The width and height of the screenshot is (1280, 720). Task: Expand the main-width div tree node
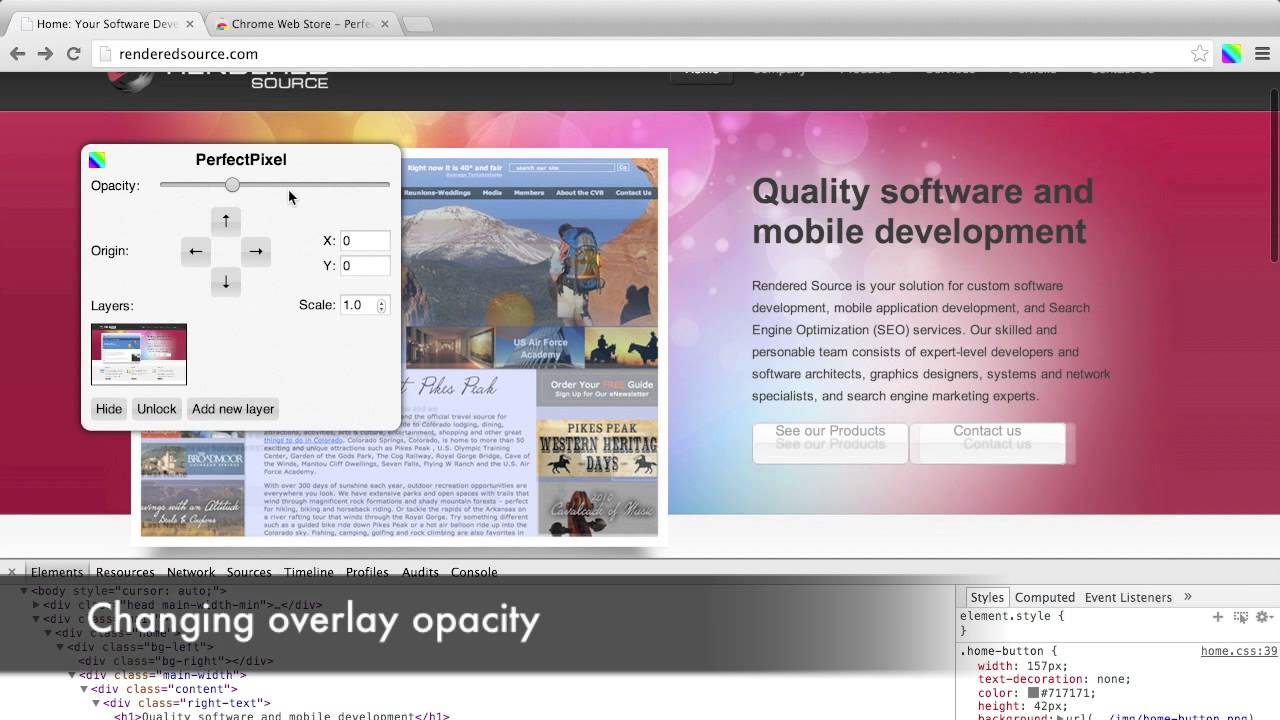tap(72, 675)
